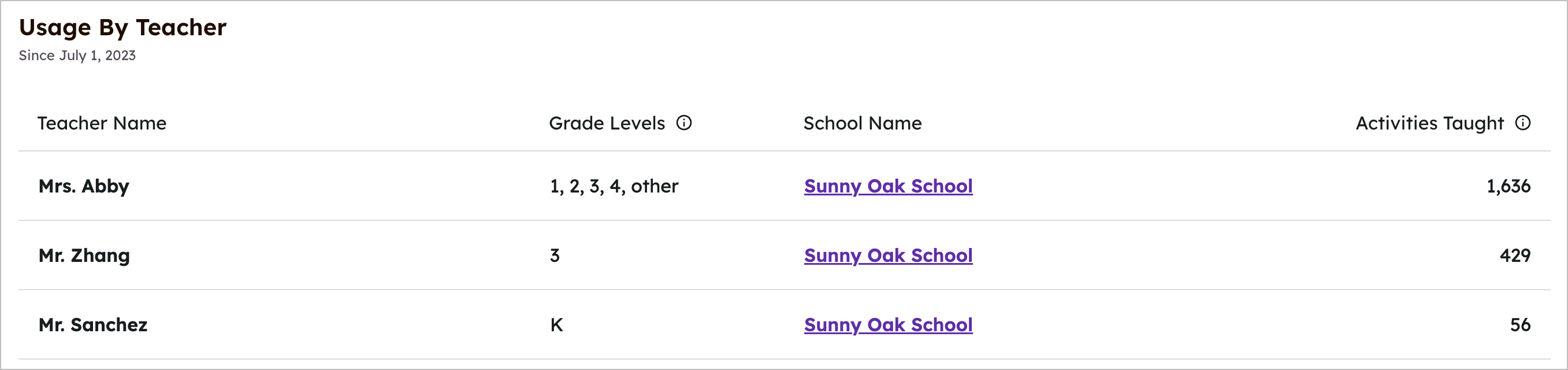Click the Activities Taught column header text

(x=1429, y=123)
